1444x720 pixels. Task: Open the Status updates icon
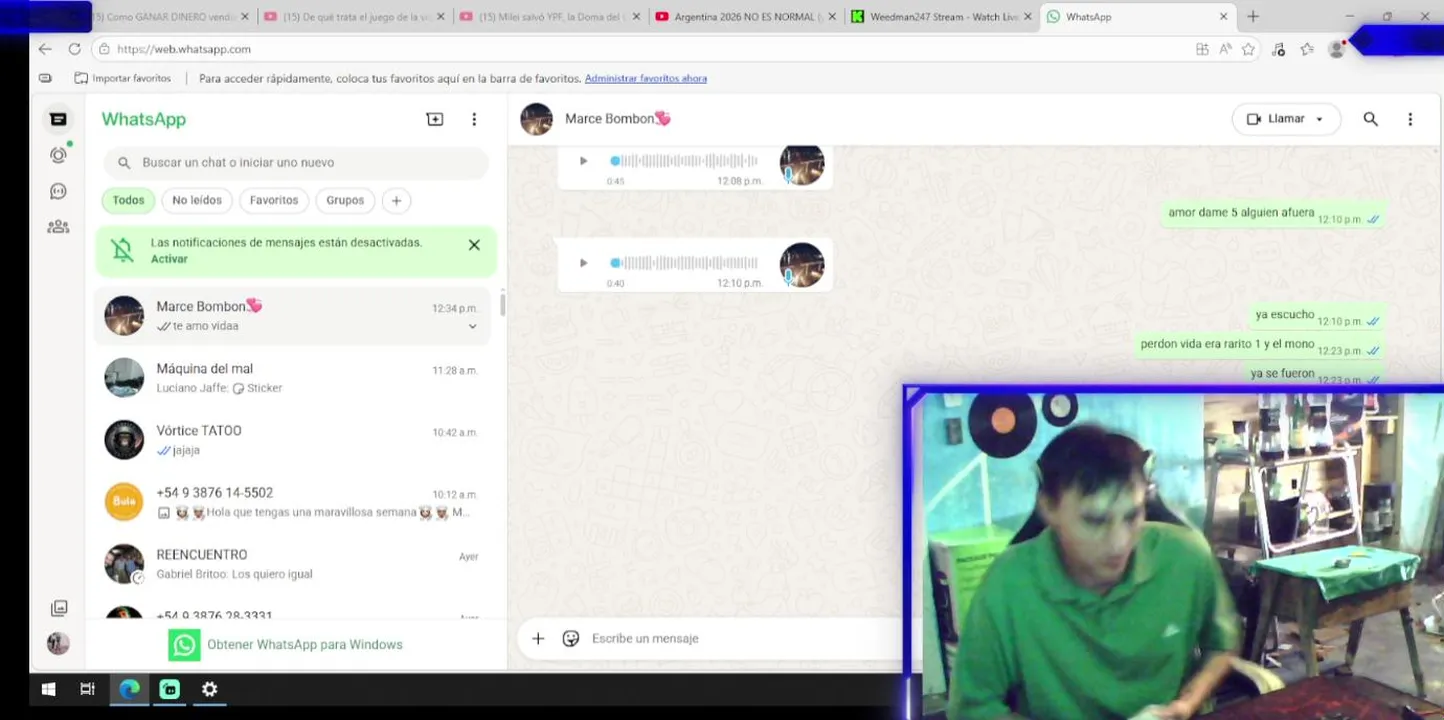(x=58, y=155)
